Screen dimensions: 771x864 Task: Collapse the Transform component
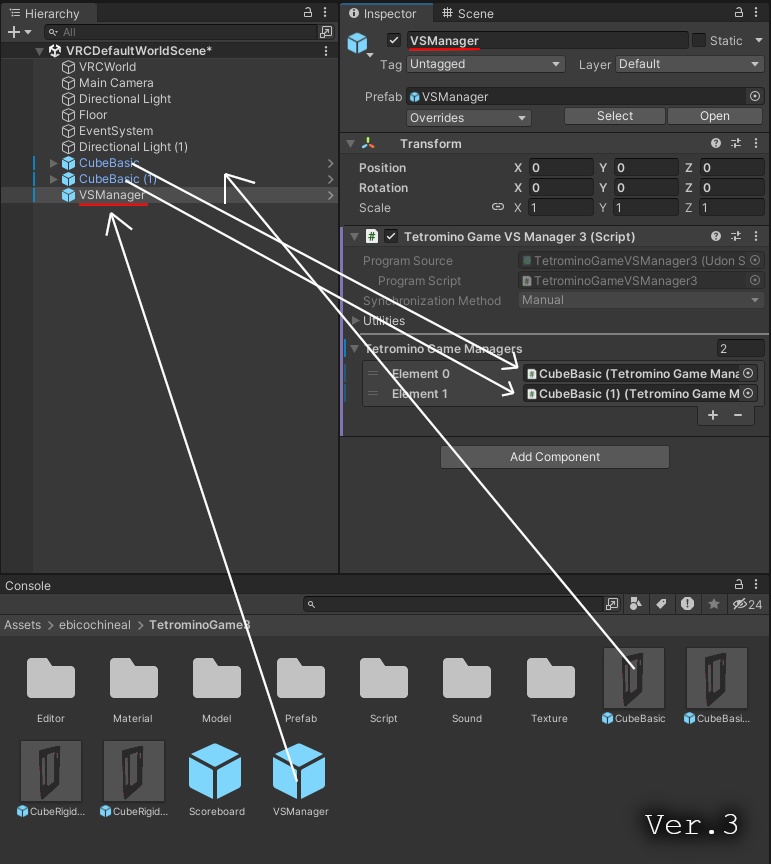(x=351, y=143)
